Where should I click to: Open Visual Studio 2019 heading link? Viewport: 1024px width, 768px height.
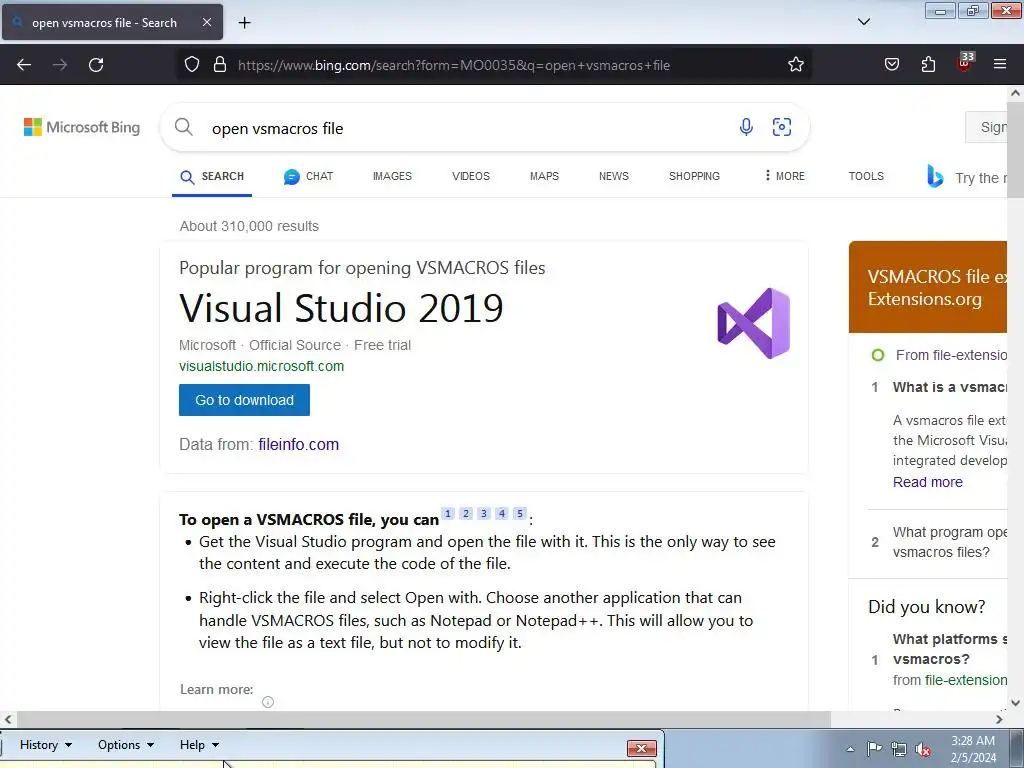point(342,308)
